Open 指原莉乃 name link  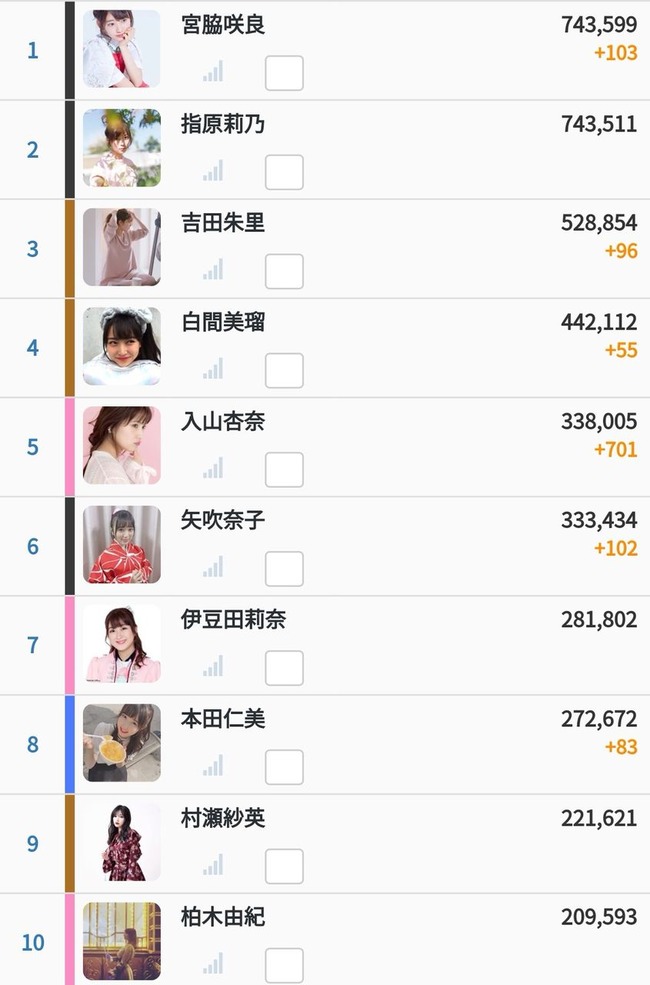pos(223,124)
